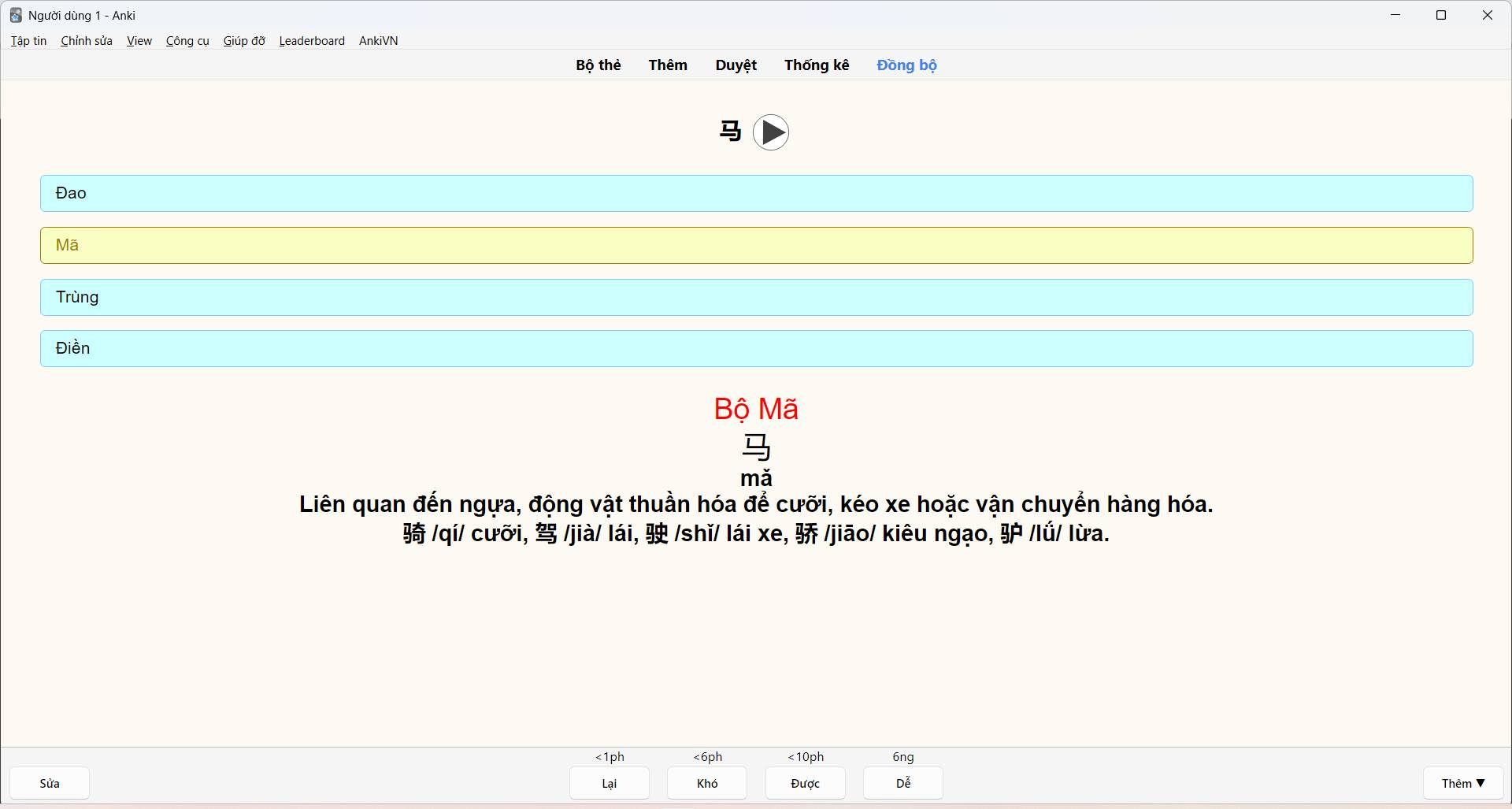Rate the card Dễ
1512x809 pixels.
903,784
